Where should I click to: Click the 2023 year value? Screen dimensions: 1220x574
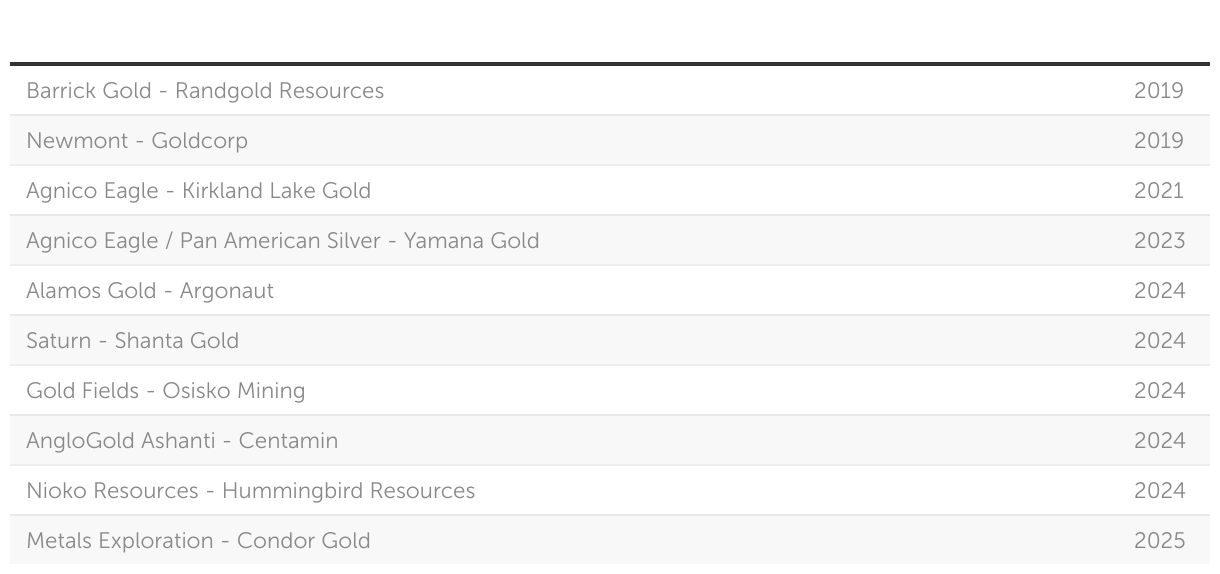pos(1159,241)
